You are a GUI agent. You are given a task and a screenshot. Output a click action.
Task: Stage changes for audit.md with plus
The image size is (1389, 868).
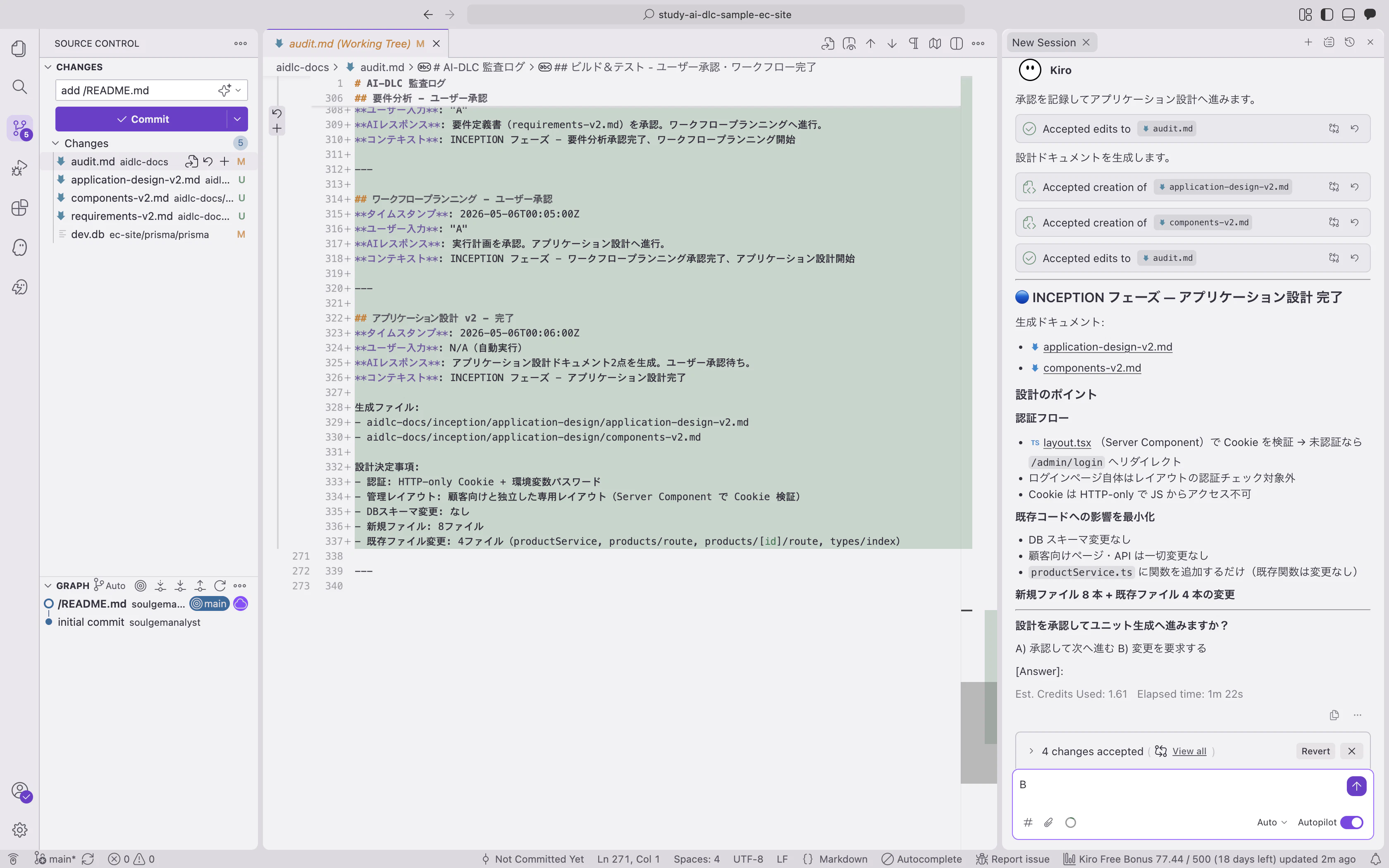(224, 161)
